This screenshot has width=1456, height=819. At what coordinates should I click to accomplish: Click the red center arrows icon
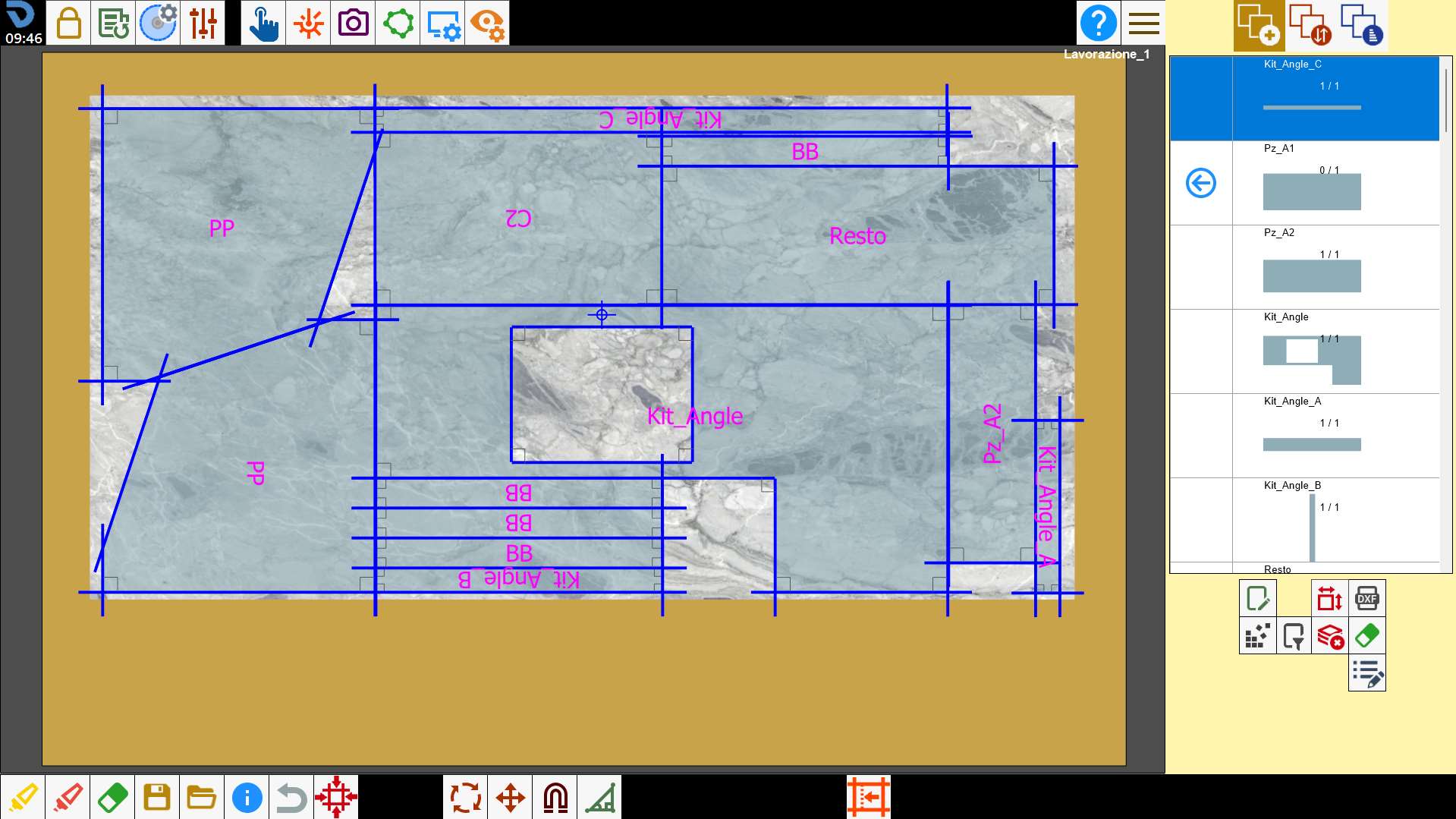click(x=336, y=797)
